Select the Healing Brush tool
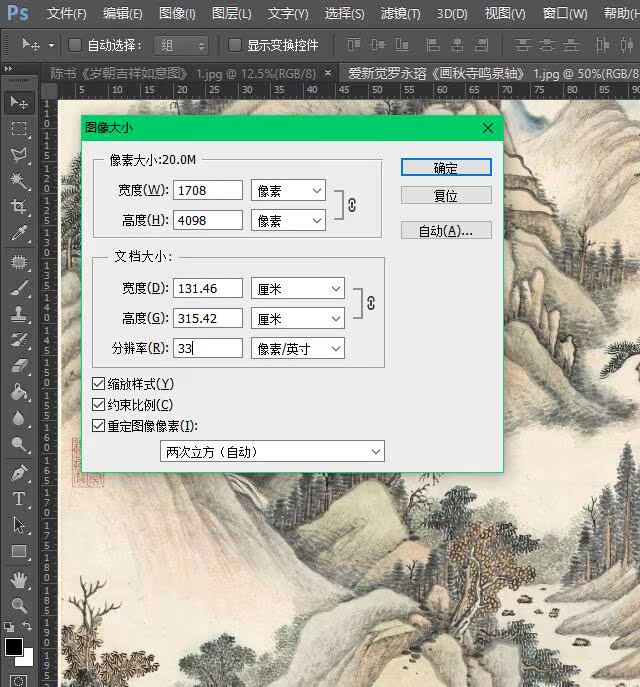Viewport: 640px width, 687px height. 19,262
